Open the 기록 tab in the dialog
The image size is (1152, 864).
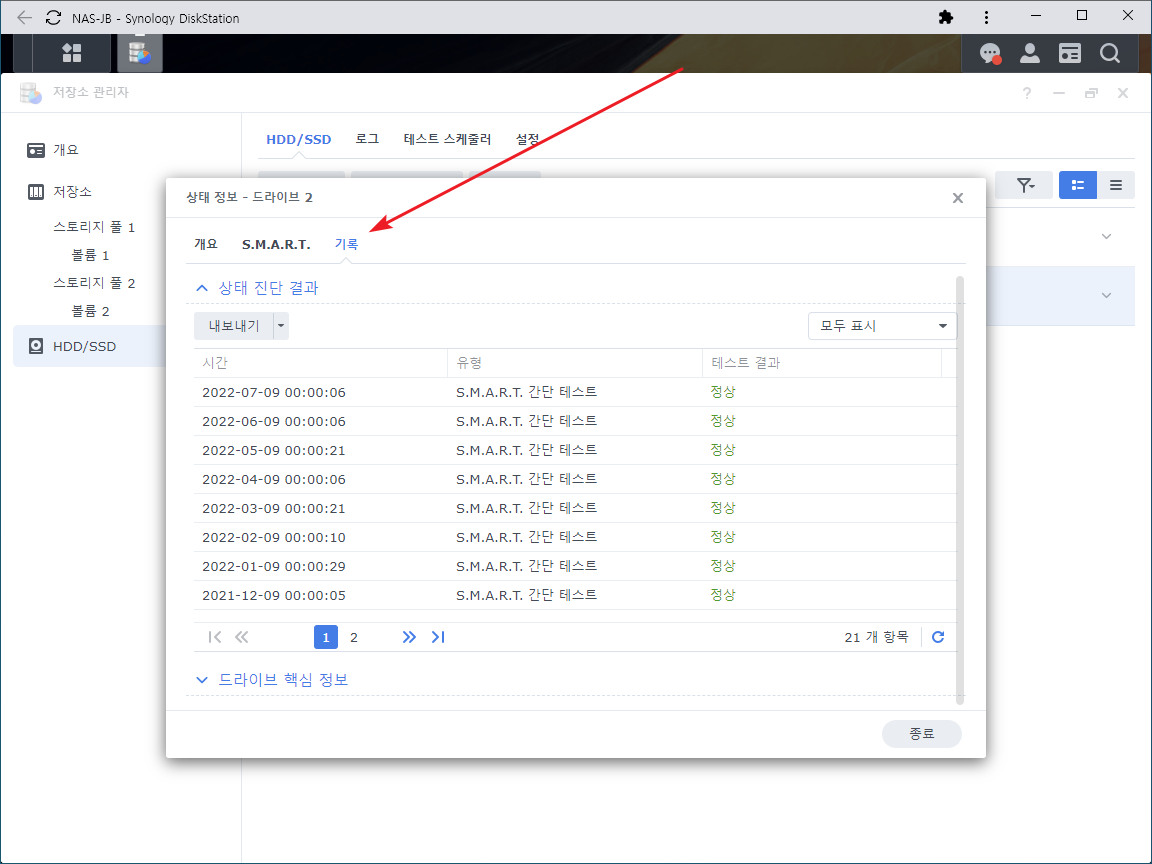[347, 244]
